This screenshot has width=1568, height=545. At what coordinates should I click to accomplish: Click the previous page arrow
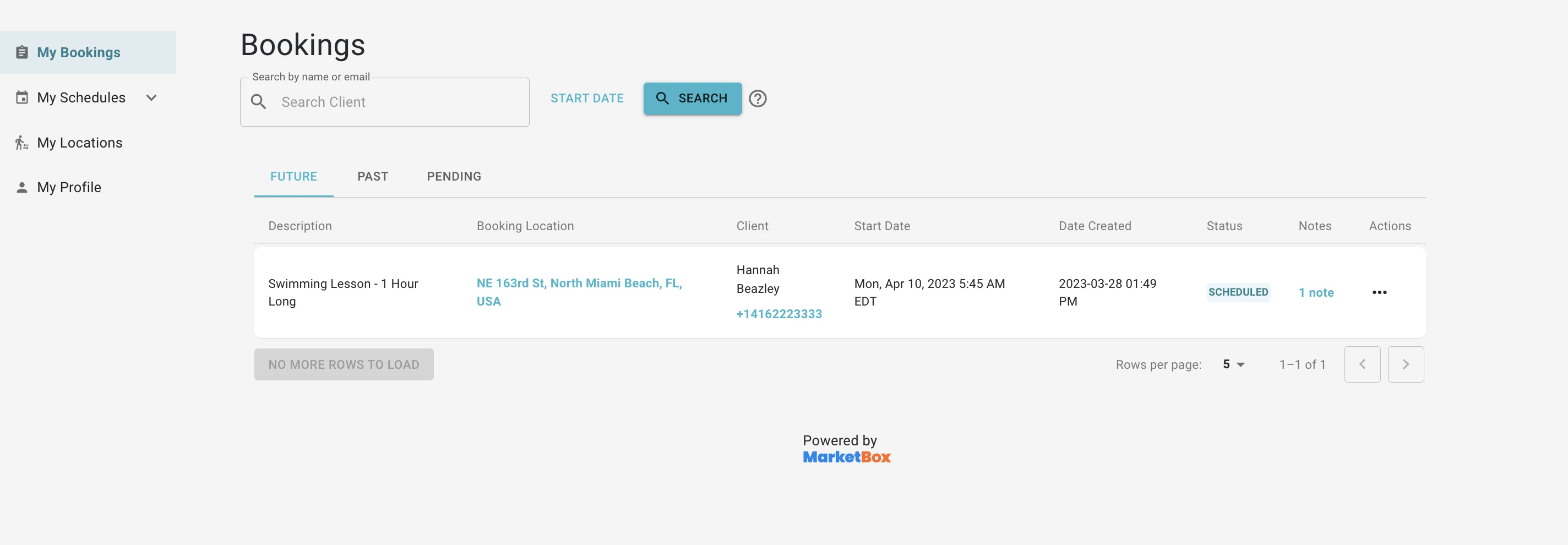tap(1362, 364)
